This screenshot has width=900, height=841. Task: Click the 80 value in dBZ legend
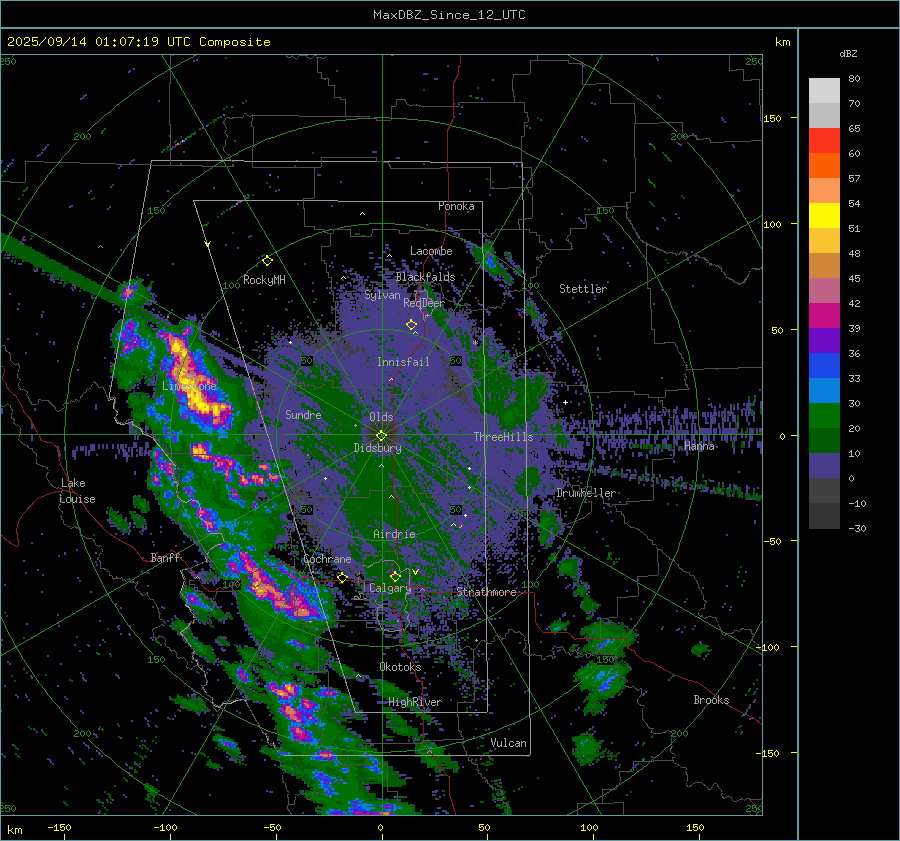coord(854,79)
